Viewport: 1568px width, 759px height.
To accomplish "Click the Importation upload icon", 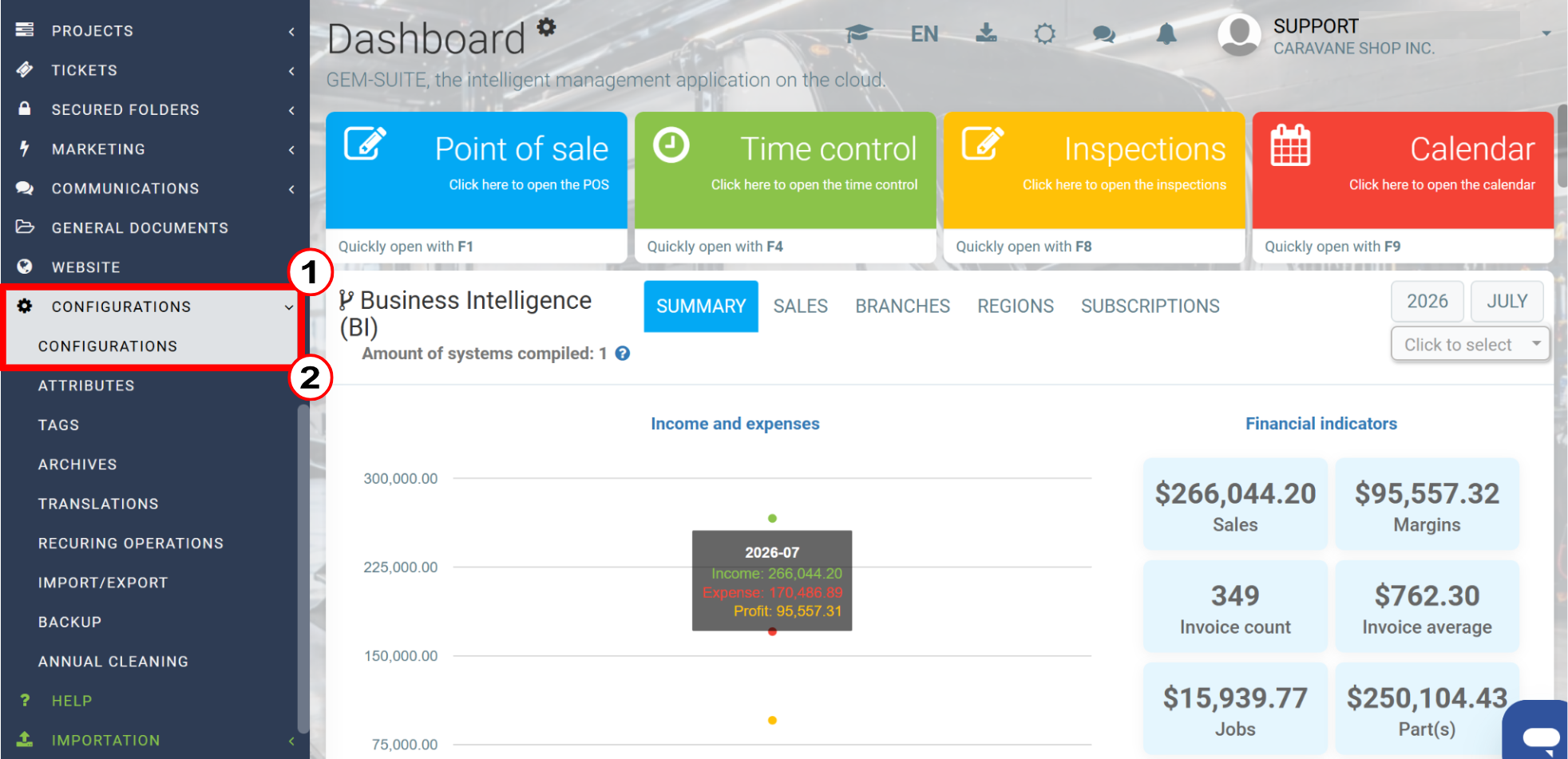I will [25, 739].
